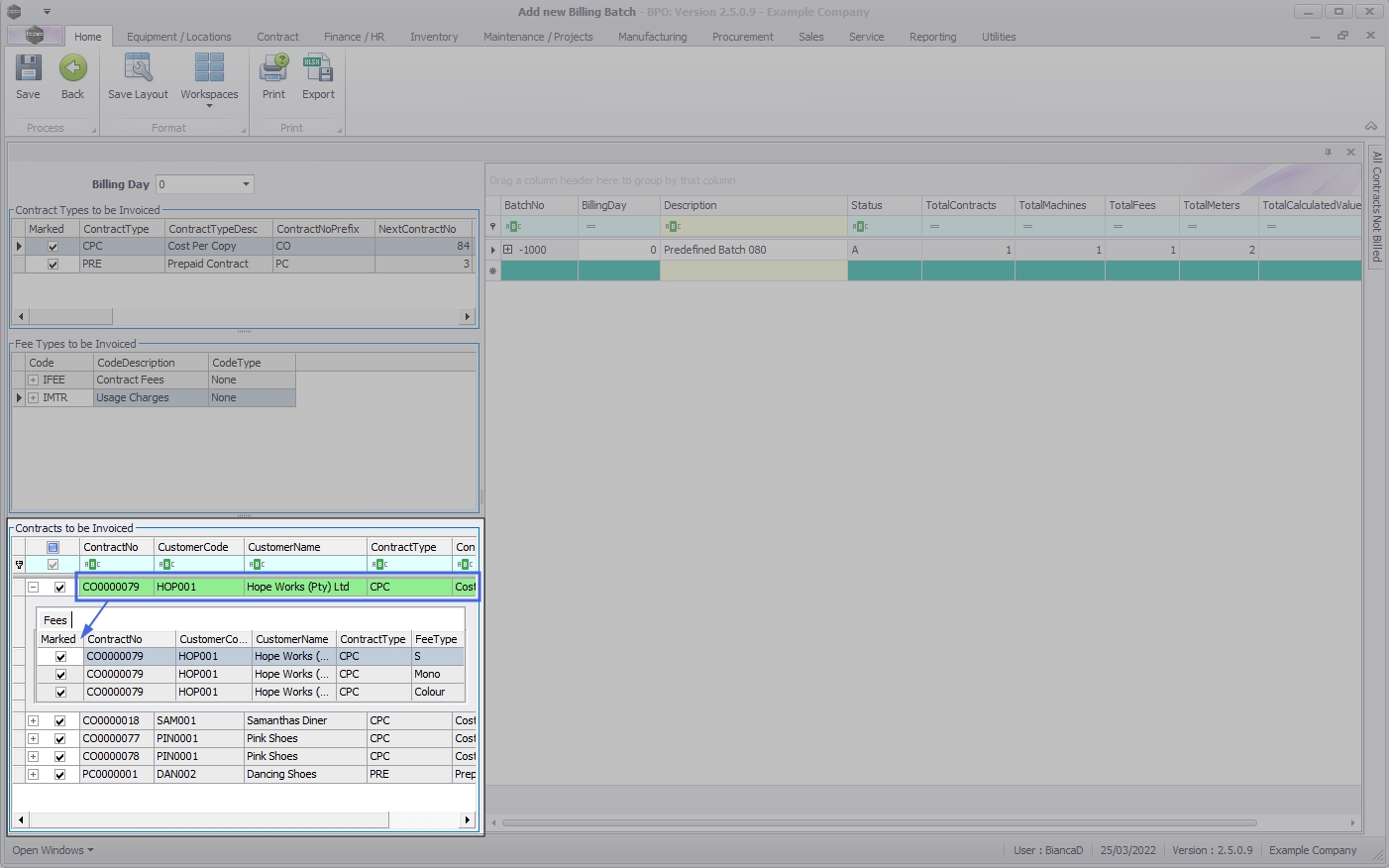Collapse the ribbon with the chevron icon
This screenshot has height=868, width=1389.
[x=1371, y=126]
